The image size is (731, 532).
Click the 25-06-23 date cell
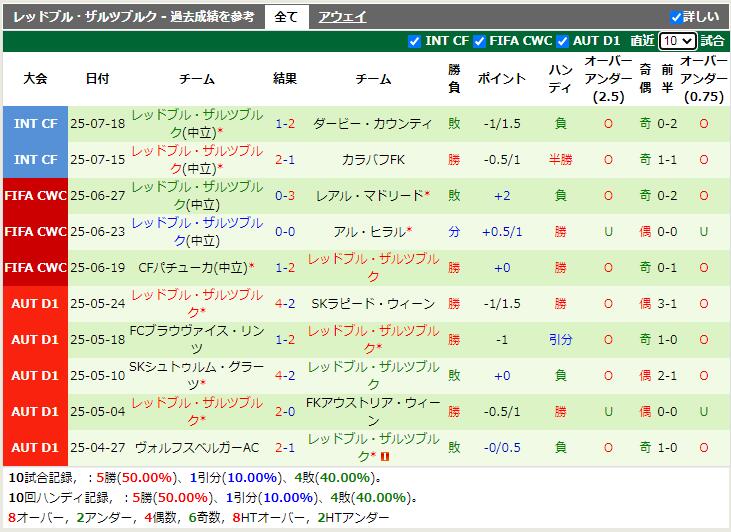(97, 231)
